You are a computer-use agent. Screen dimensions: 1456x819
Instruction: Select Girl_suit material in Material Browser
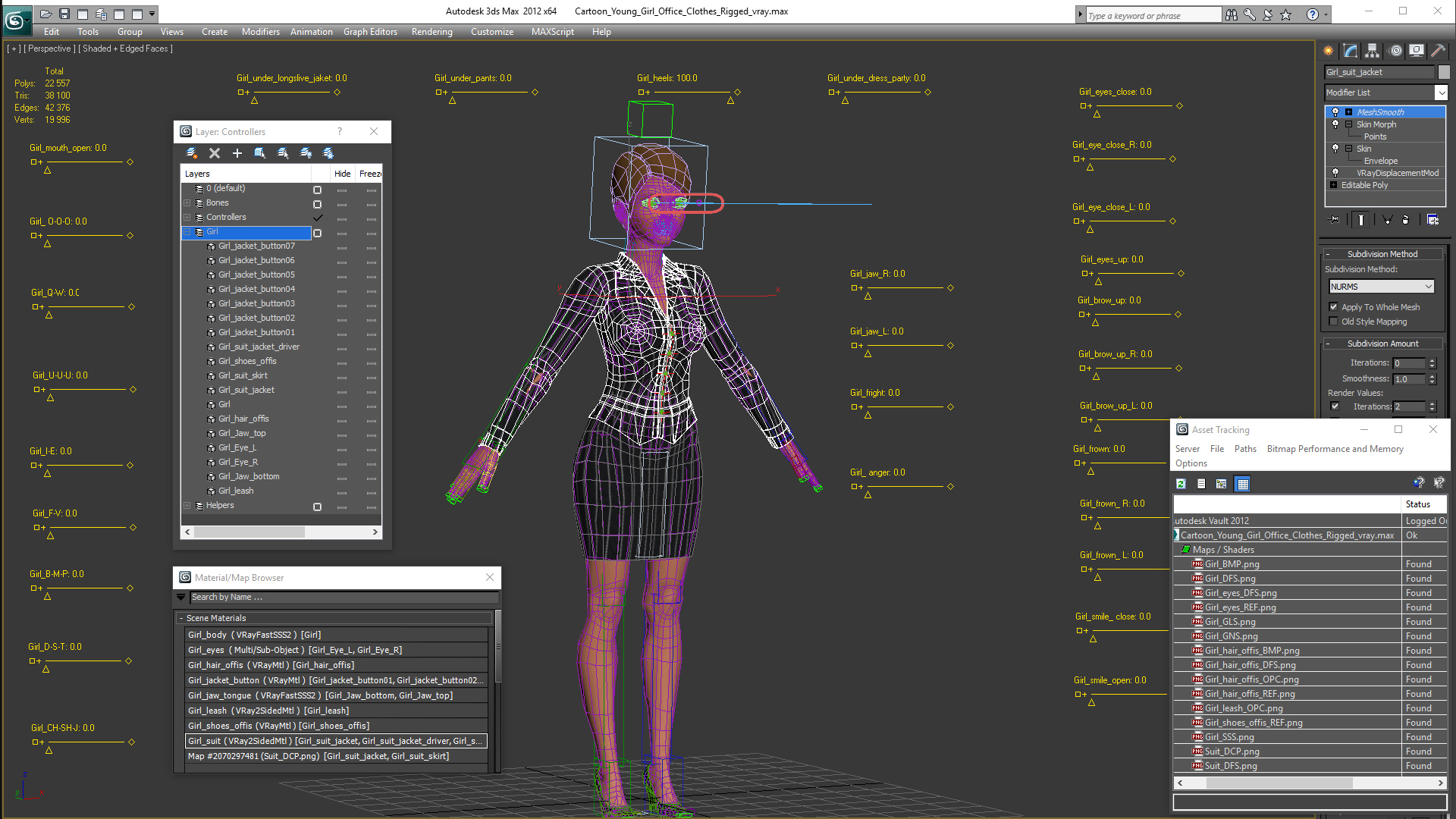click(x=336, y=741)
